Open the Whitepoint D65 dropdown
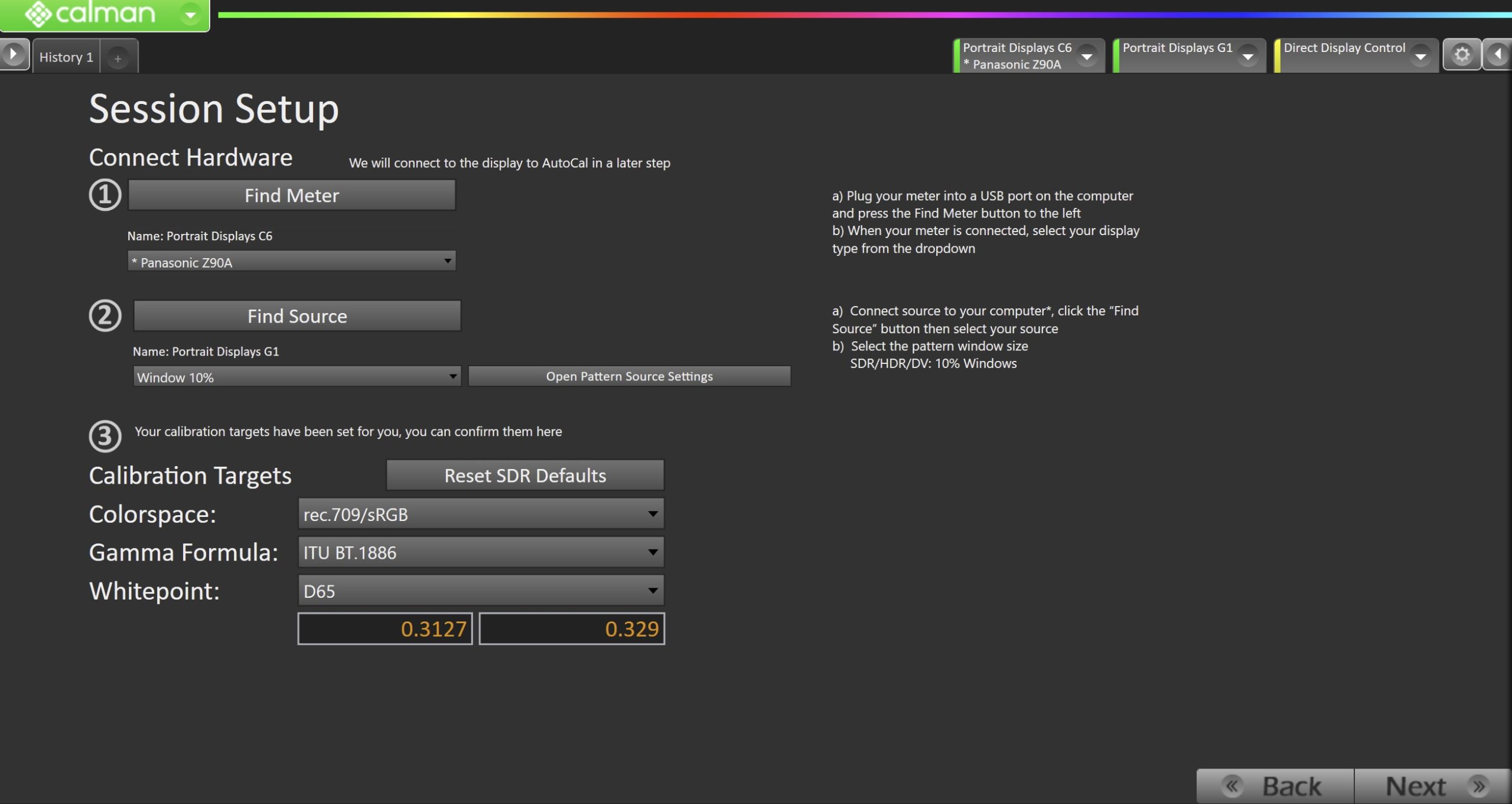Image resolution: width=1512 pixels, height=804 pixels. tap(481, 590)
